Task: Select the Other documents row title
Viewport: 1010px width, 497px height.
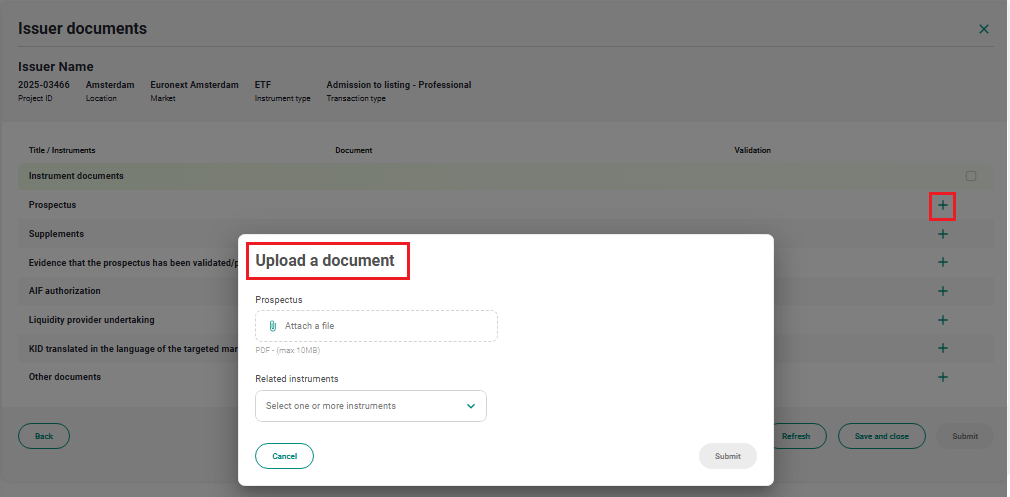Action: tap(64, 377)
